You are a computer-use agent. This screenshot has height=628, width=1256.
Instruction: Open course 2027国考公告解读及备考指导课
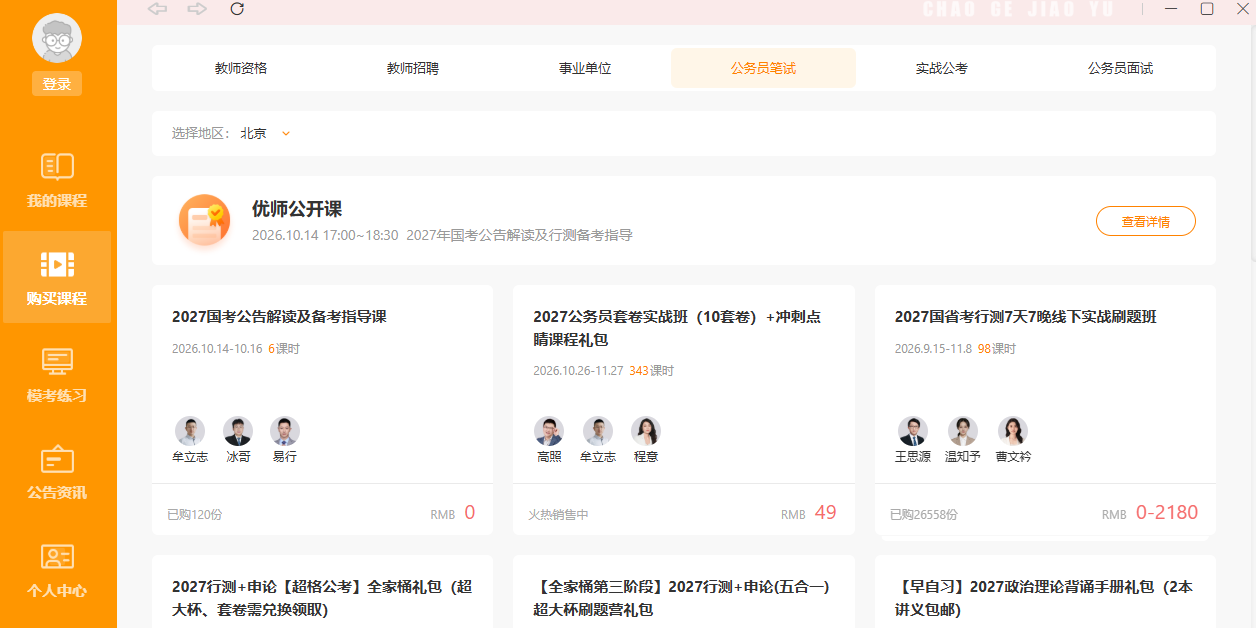tap(279, 317)
